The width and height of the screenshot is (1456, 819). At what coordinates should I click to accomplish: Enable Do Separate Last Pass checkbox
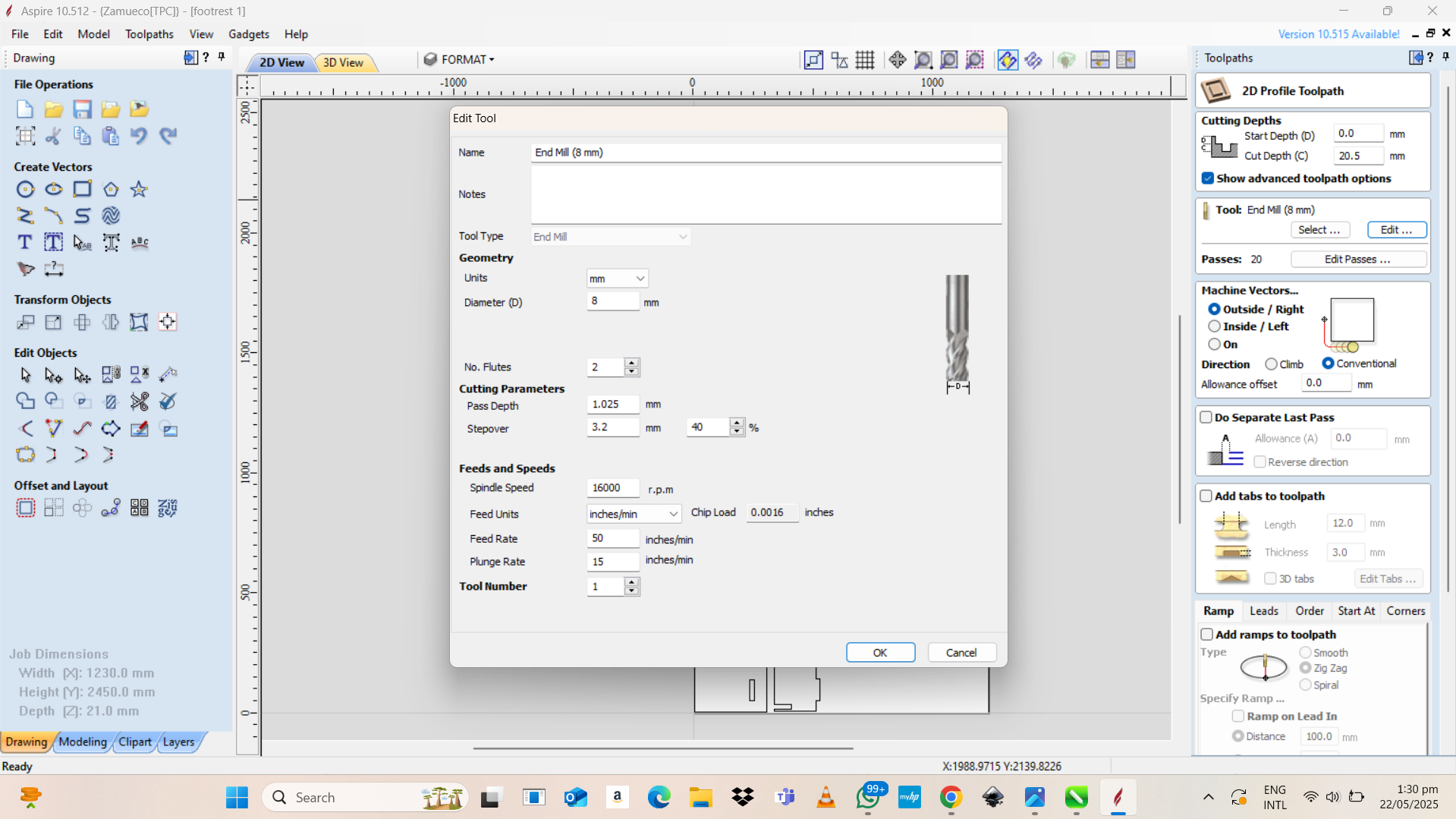(1206, 417)
